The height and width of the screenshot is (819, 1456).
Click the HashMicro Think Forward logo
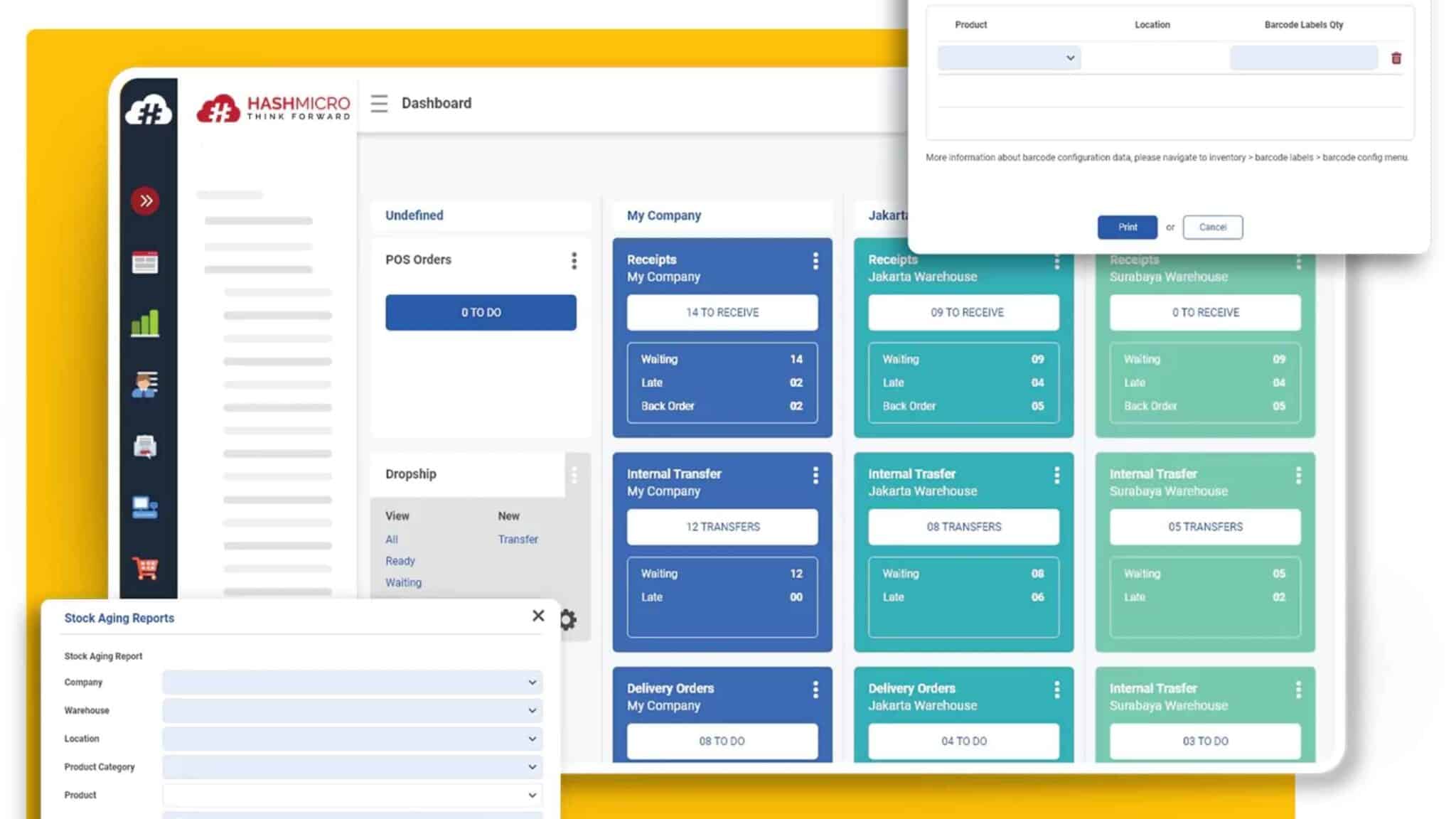click(x=274, y=108)
